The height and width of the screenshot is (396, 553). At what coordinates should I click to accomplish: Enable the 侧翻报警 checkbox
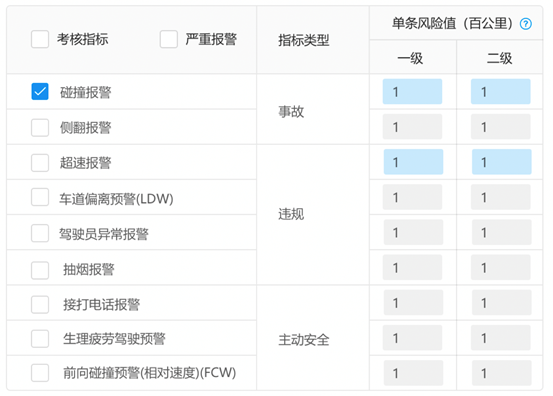[40, 127]
